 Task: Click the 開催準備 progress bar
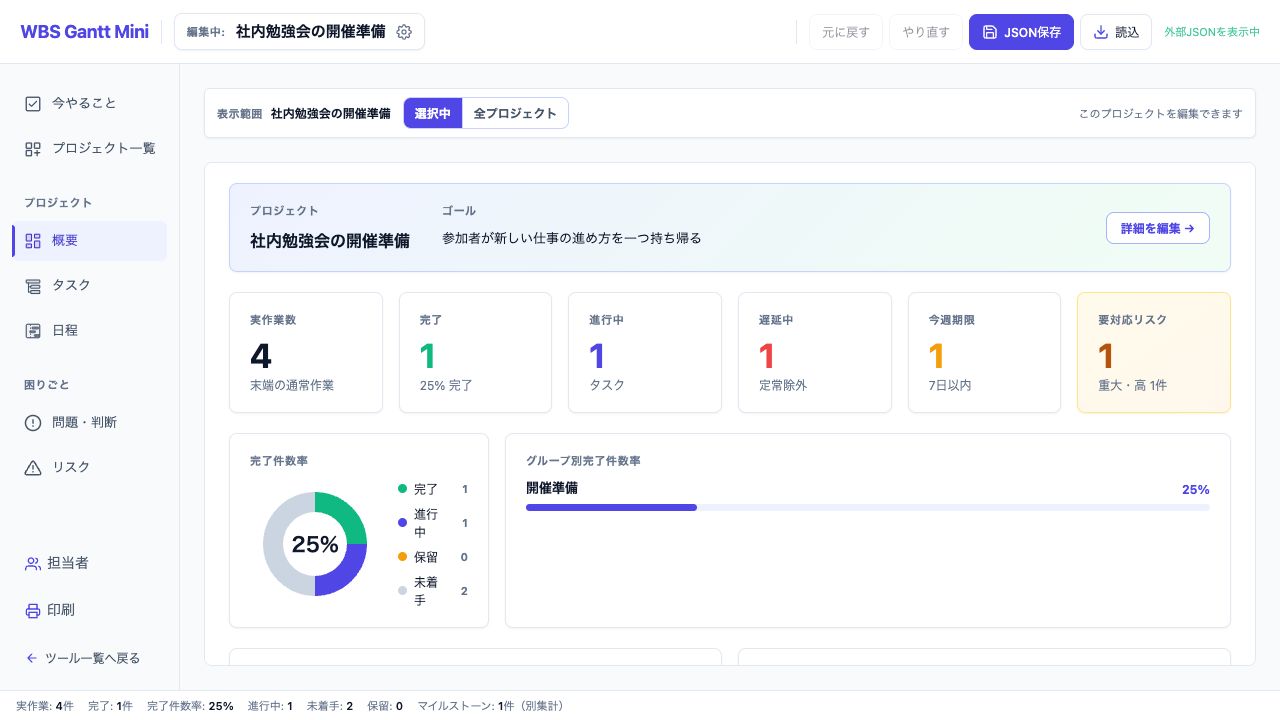point(868,507)
